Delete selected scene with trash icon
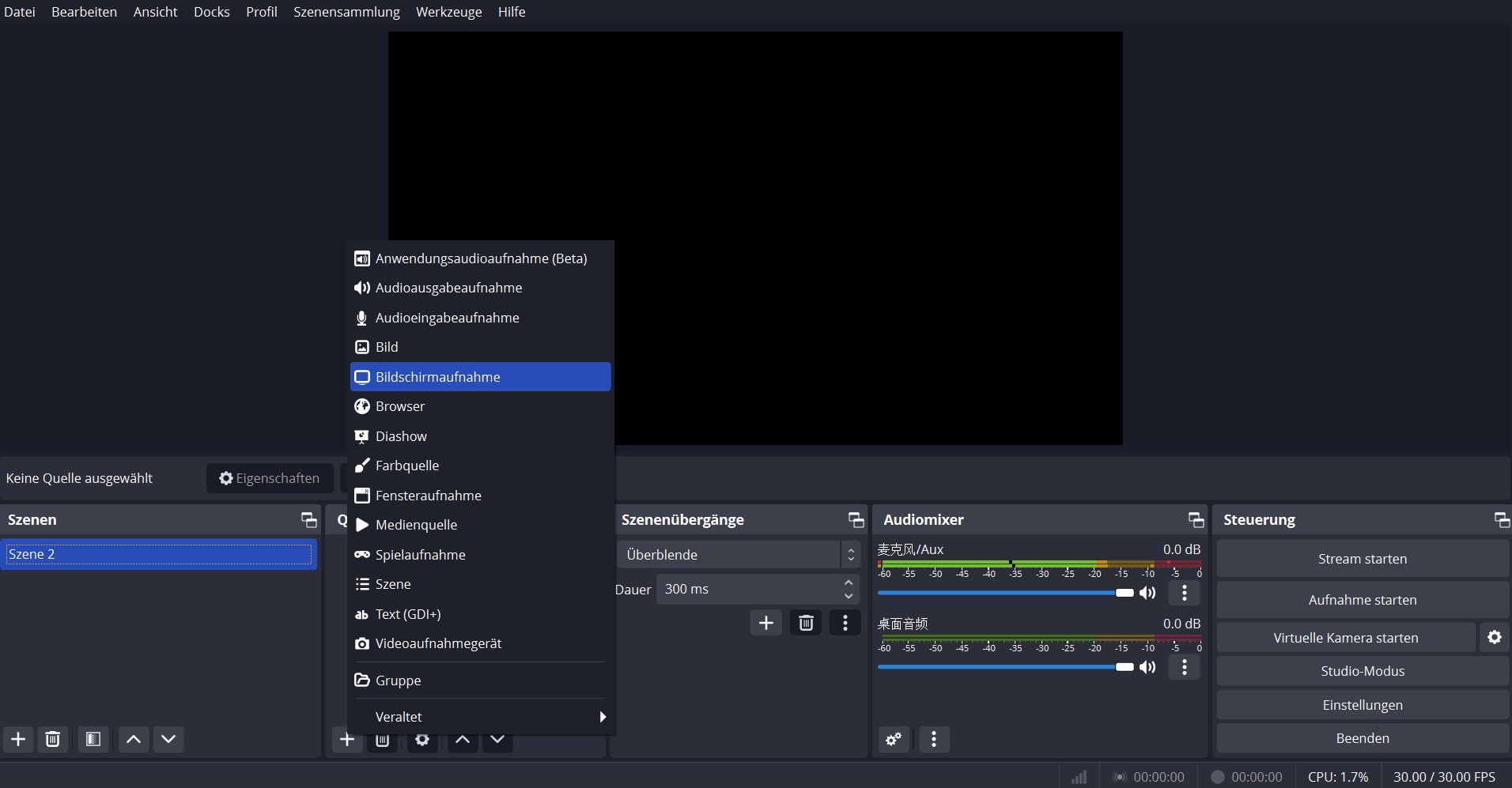The height and width of the screenshot is (788, 1512). (53, 739)
